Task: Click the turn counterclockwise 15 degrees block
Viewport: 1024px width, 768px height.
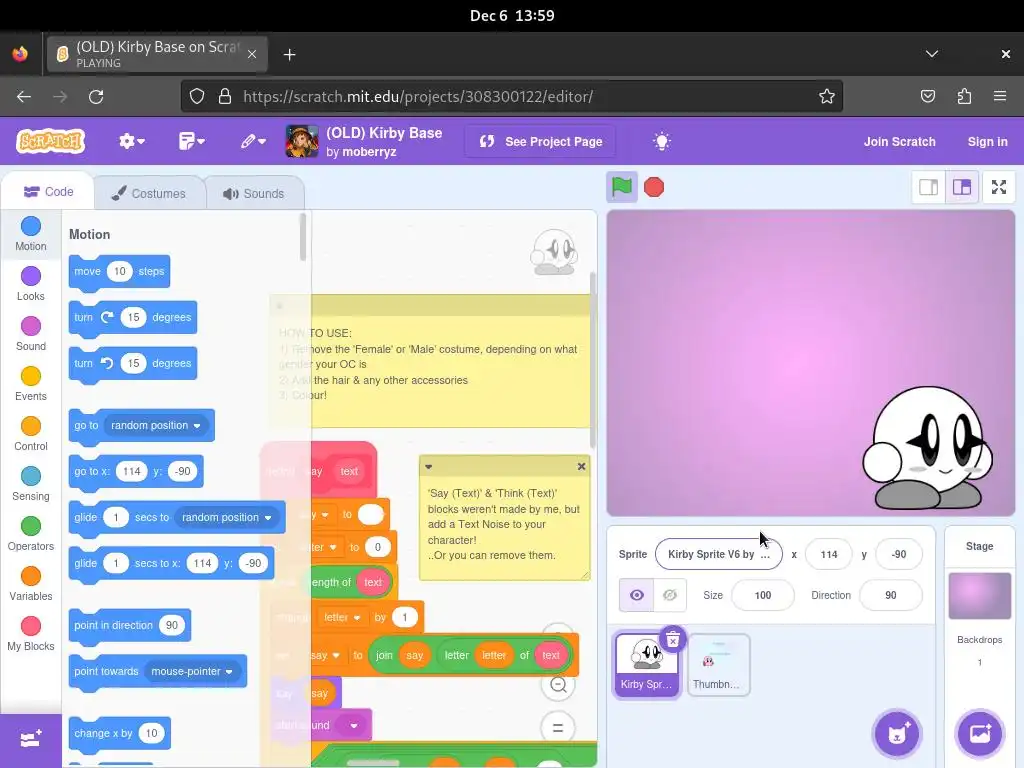Action: click(x=133, y=364)
